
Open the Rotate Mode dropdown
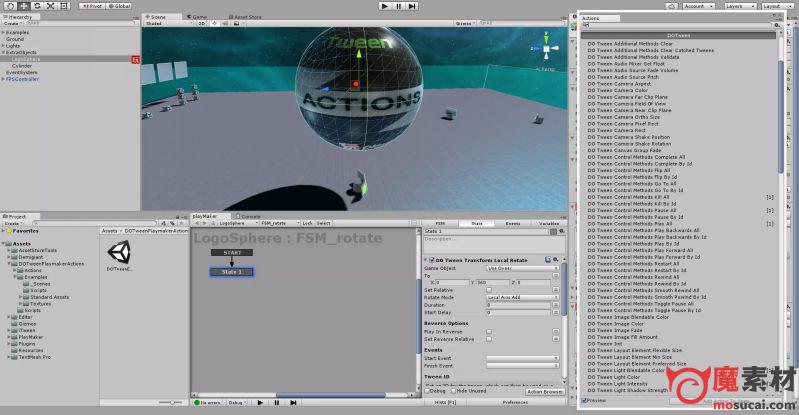point(522,297)
